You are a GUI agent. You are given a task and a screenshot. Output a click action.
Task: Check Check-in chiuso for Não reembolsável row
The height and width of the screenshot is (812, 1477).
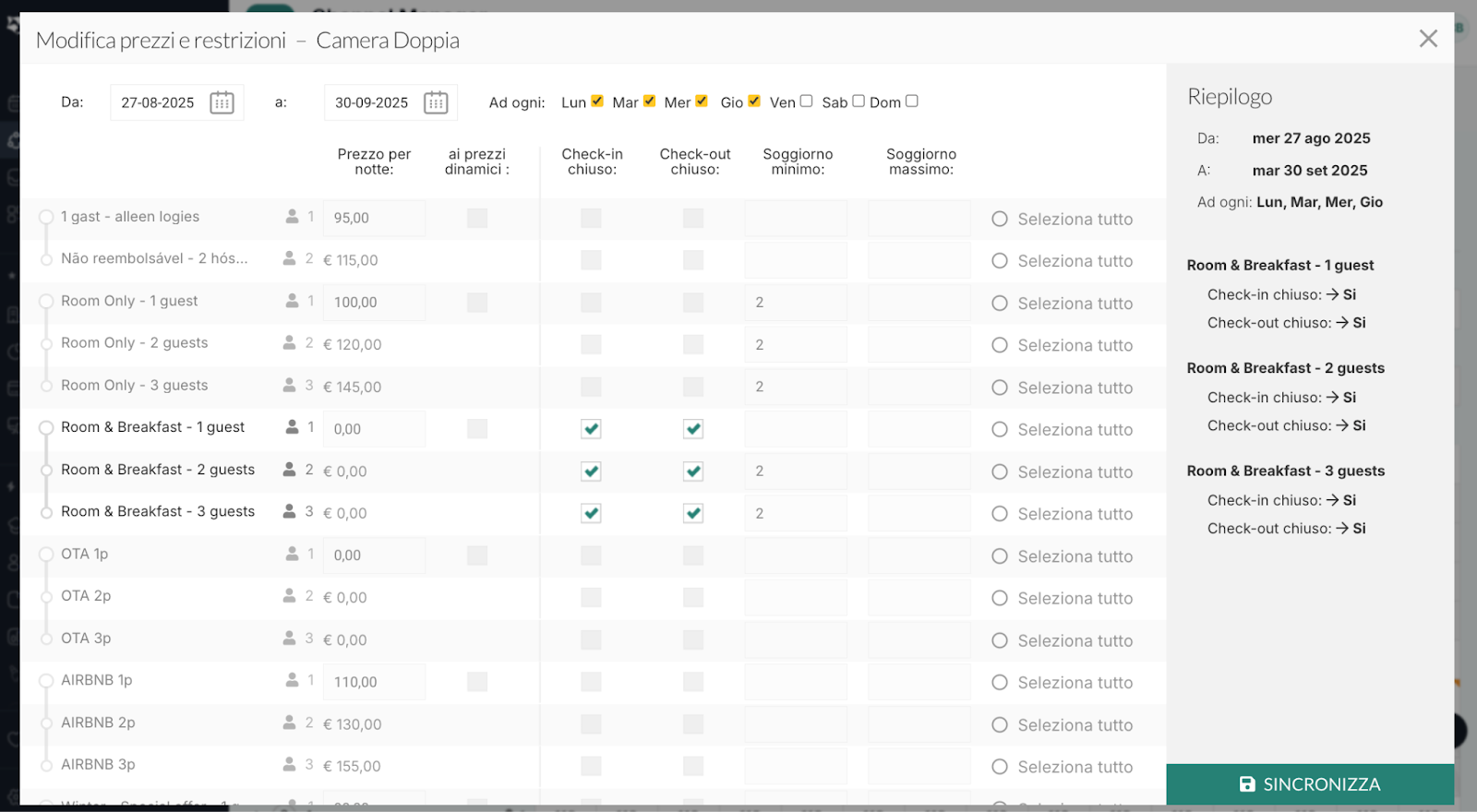click(592, 260)
